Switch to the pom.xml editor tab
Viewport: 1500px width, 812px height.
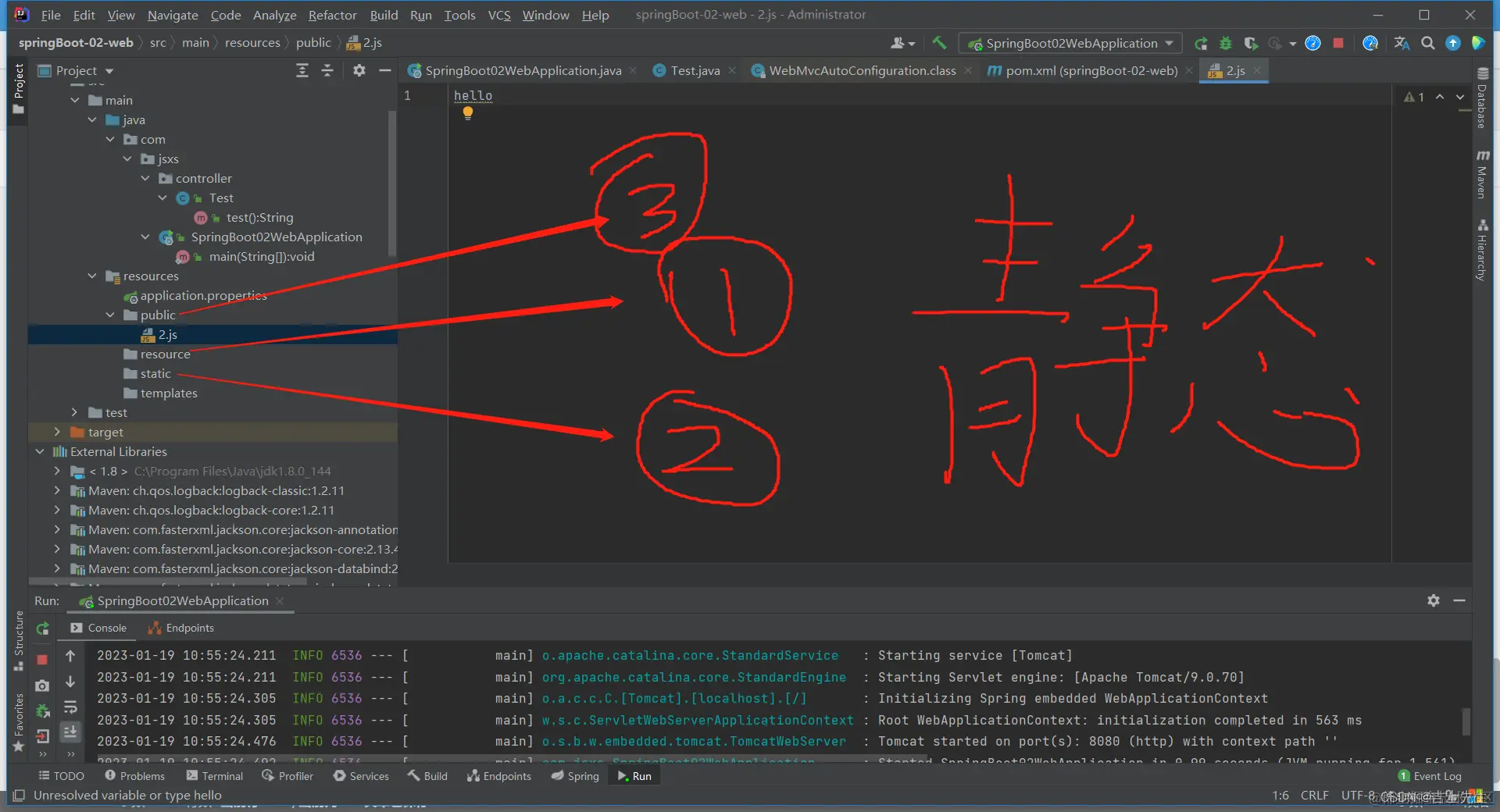tap(1086, 70)
